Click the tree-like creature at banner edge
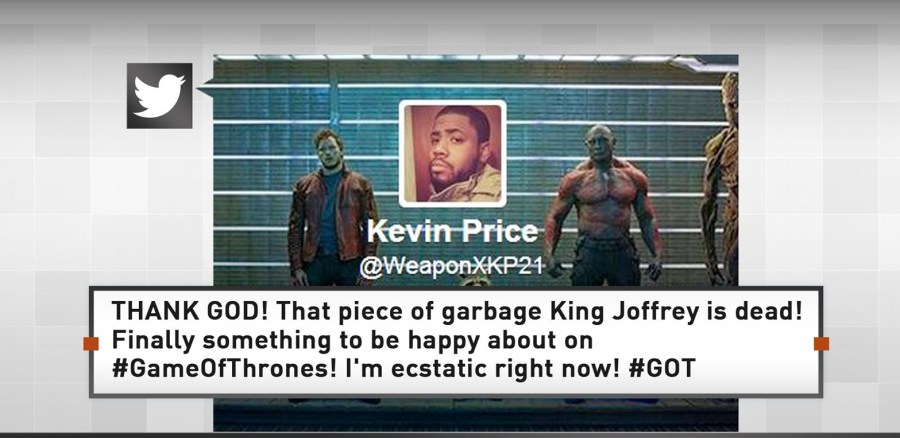 pos(720,178)
